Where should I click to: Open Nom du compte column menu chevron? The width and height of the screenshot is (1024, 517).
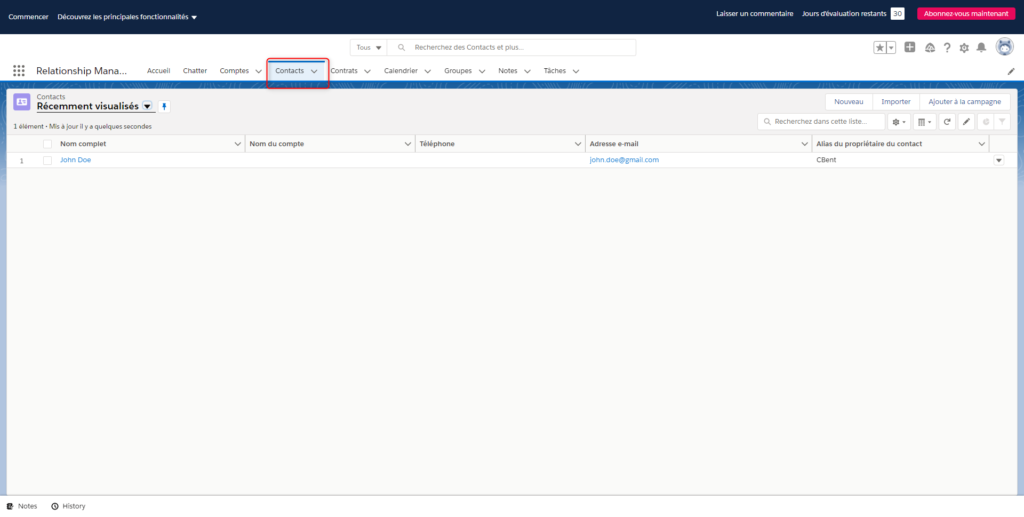pyautogui.click(x=408, y=144)
